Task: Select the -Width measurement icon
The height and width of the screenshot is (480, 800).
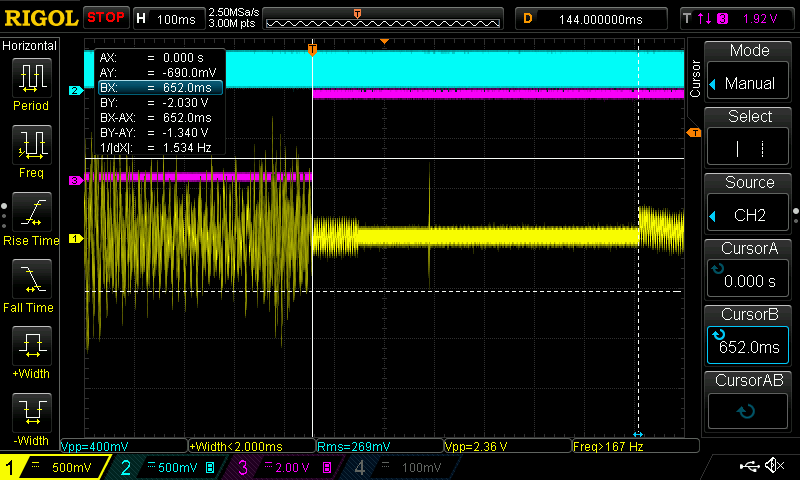Action: [32, 413]
